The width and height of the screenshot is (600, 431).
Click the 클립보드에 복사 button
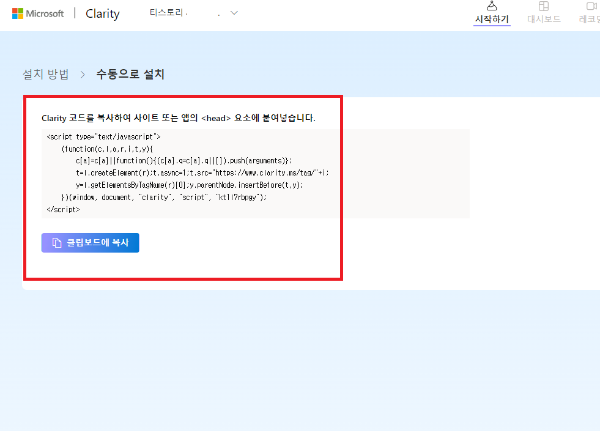(90, 243)
